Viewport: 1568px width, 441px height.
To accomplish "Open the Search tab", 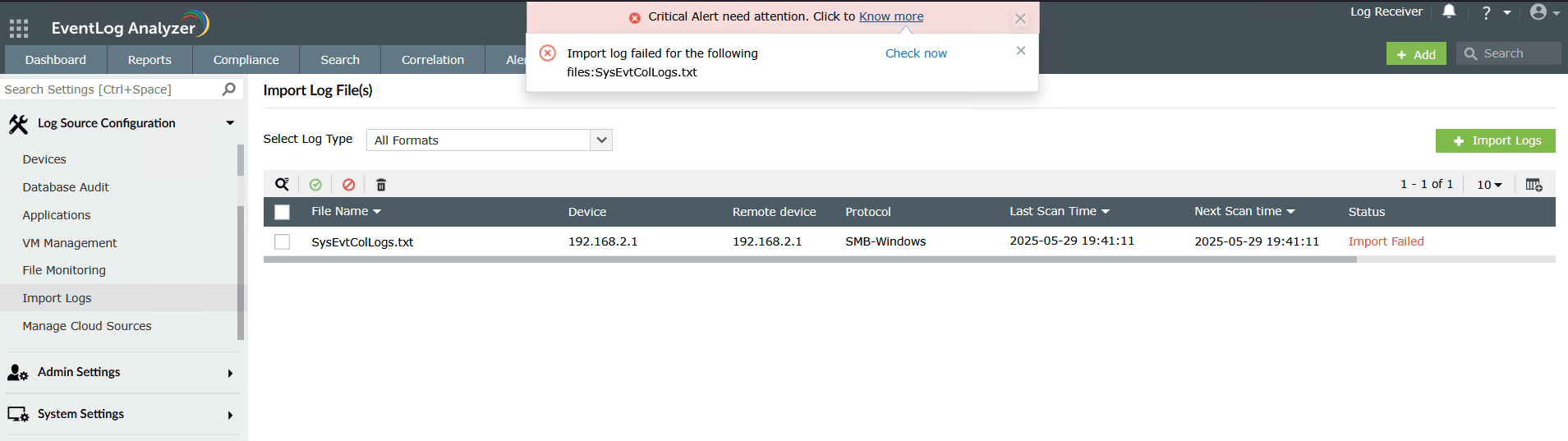I will [340, 60].
